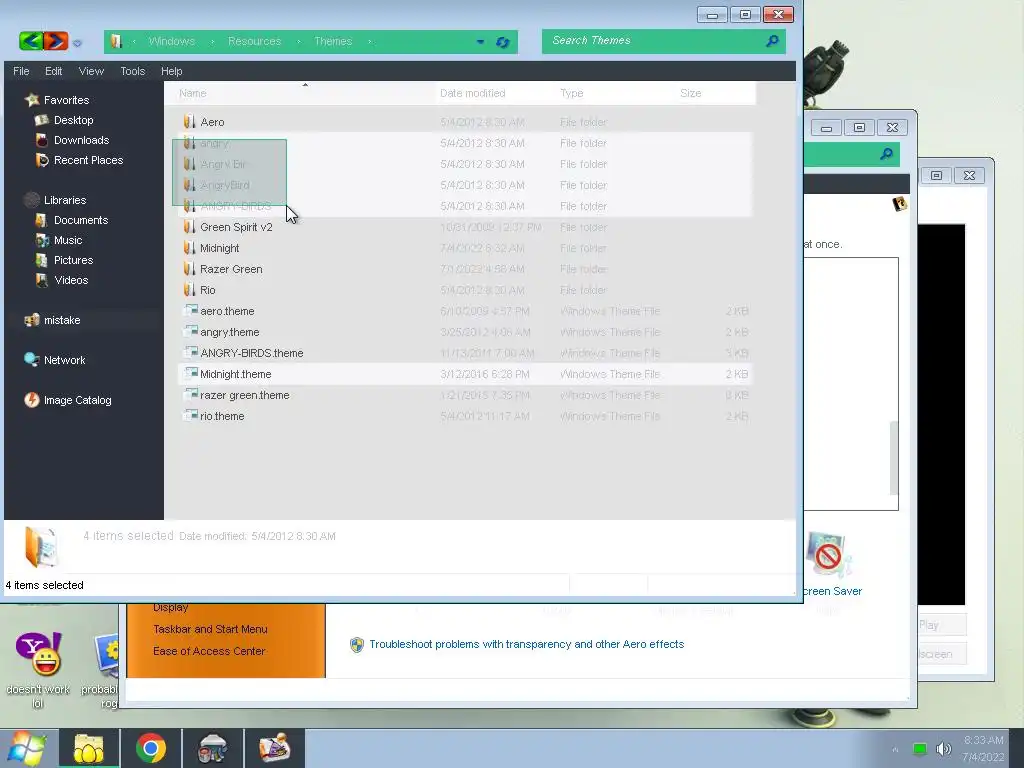This screenshot has height=768, width=1024.
Task: Open the File menu
Action: pos(21,71)
